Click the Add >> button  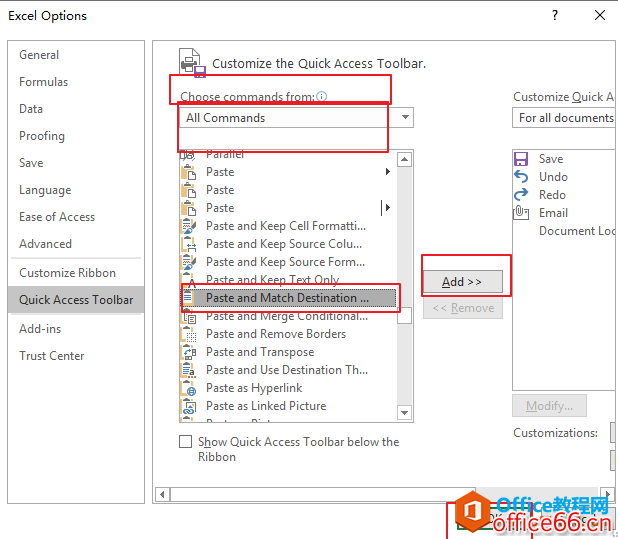[x=463, y=282]
